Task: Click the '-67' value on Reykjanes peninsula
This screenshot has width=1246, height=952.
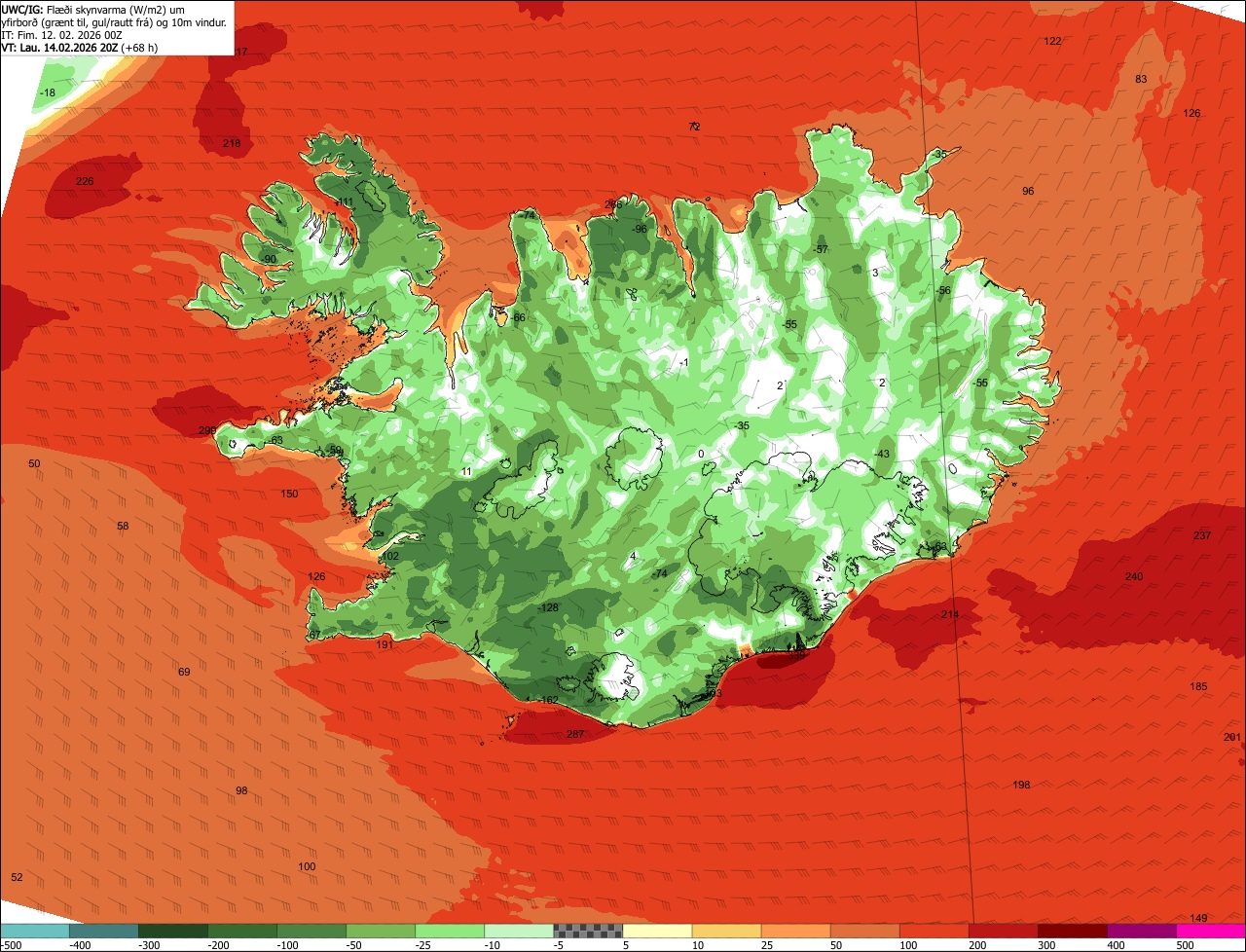Action: click(x=313, y=635)
